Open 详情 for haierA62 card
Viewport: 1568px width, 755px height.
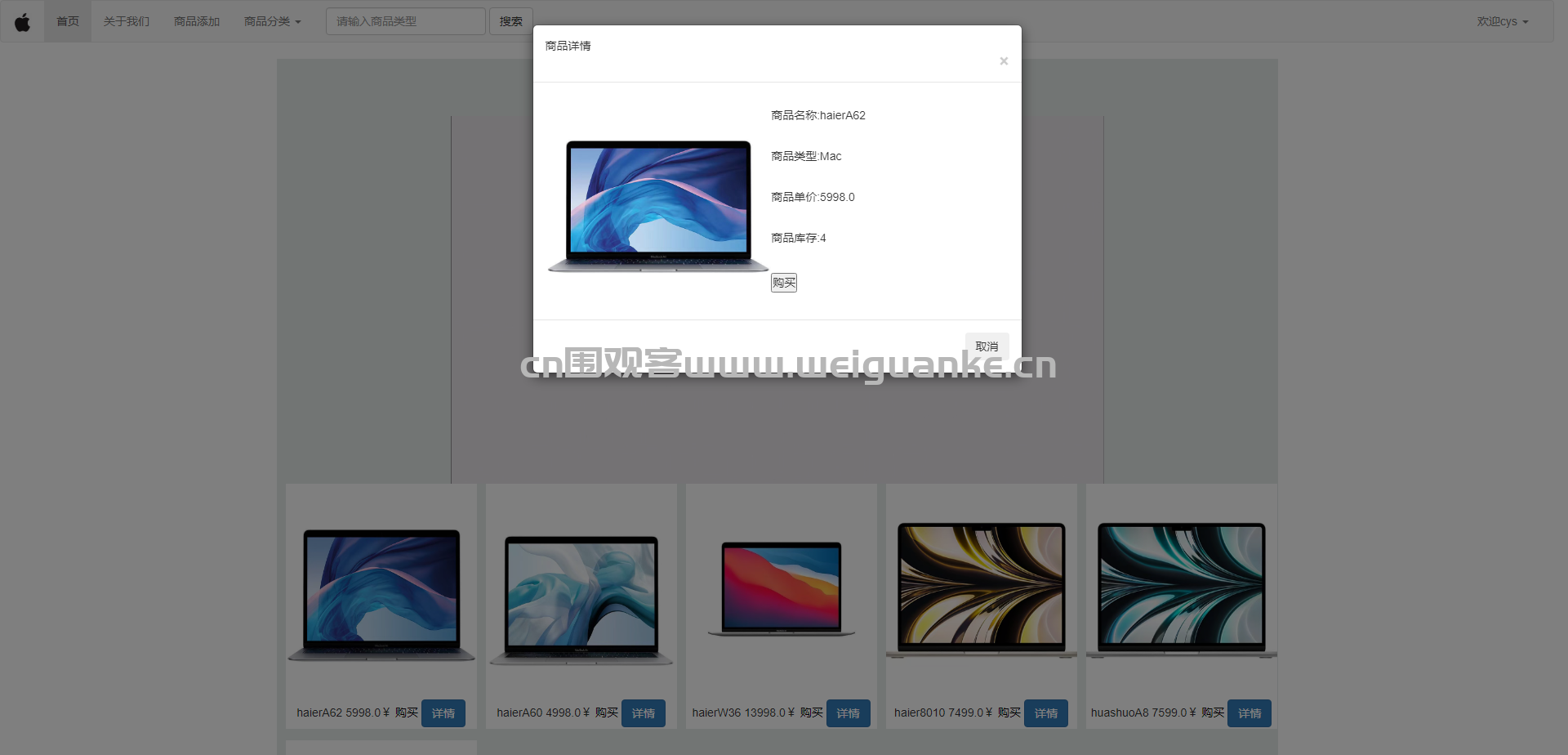[x=443, y=713]
